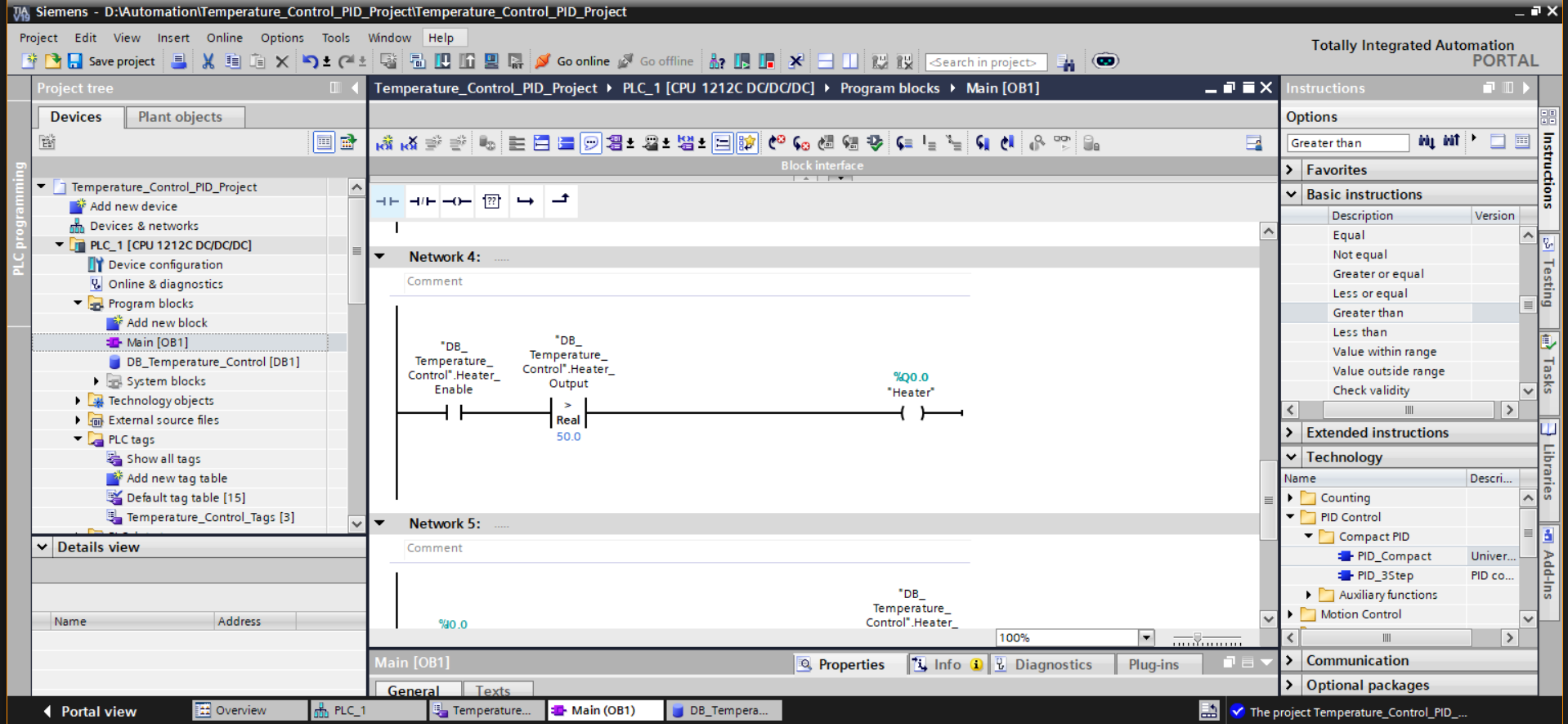Expand the Communication section
Image resolution: width=1568 pixels, height=724 pixels.
tap(1291, 661)
